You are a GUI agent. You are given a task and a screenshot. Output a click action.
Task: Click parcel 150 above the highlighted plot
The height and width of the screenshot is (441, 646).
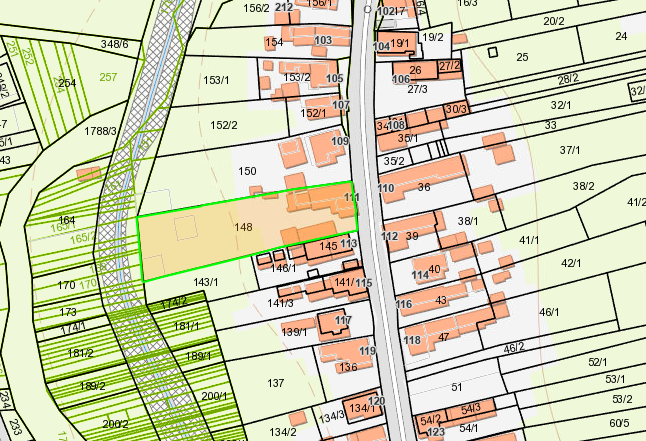247,172
